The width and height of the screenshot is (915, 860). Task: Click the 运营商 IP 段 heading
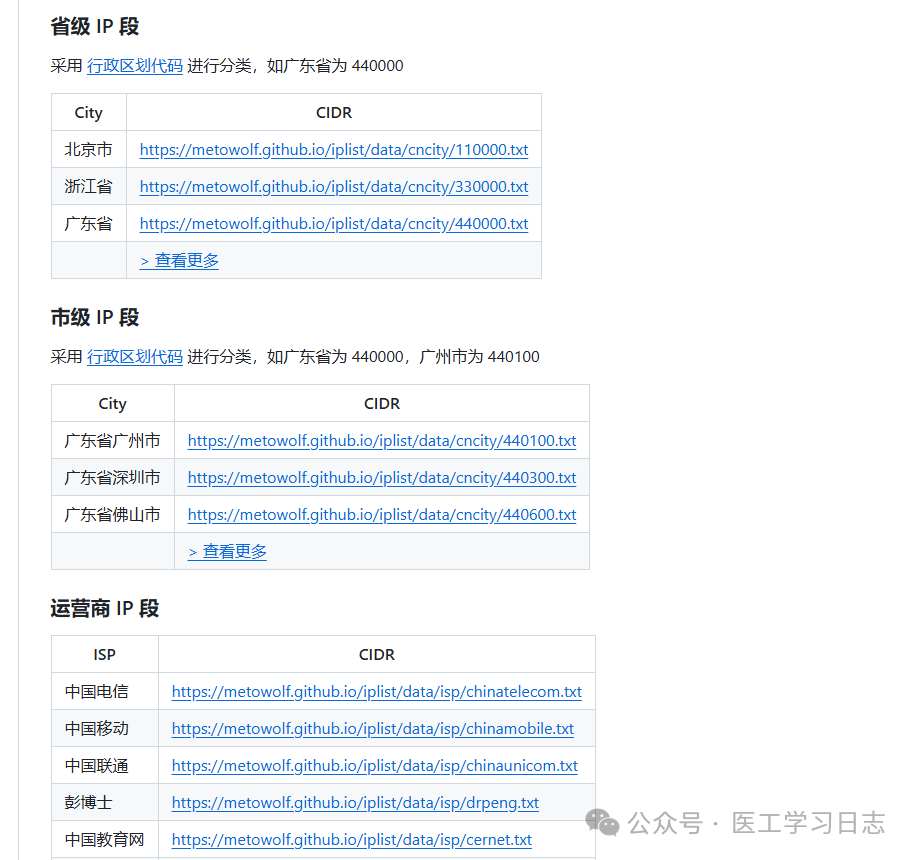click(x=104, y=609)
